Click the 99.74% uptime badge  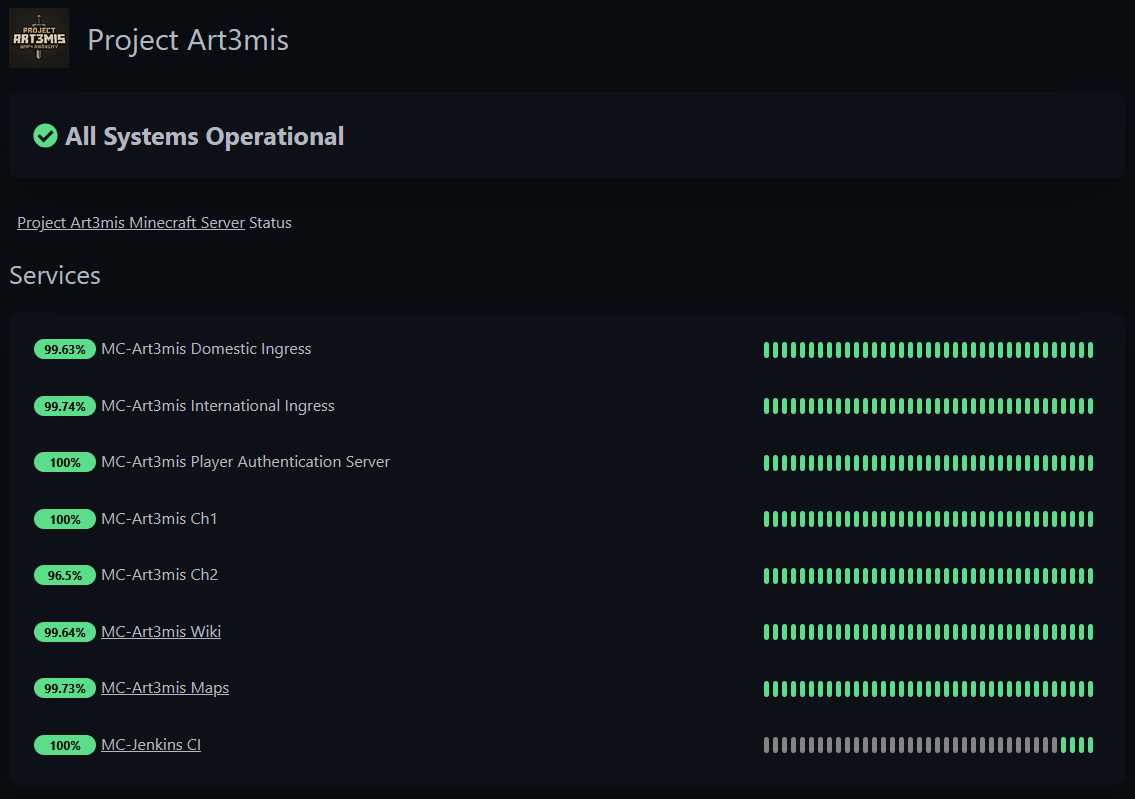64,406
